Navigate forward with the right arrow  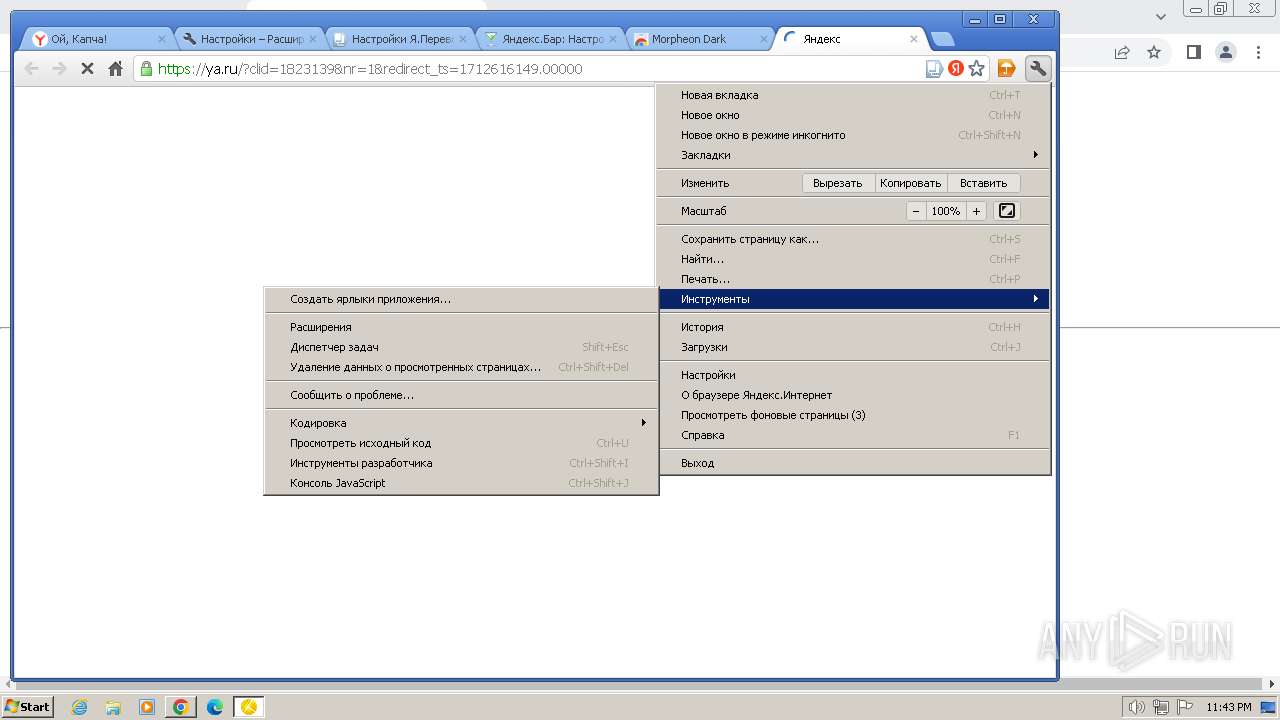pos(59,68)
